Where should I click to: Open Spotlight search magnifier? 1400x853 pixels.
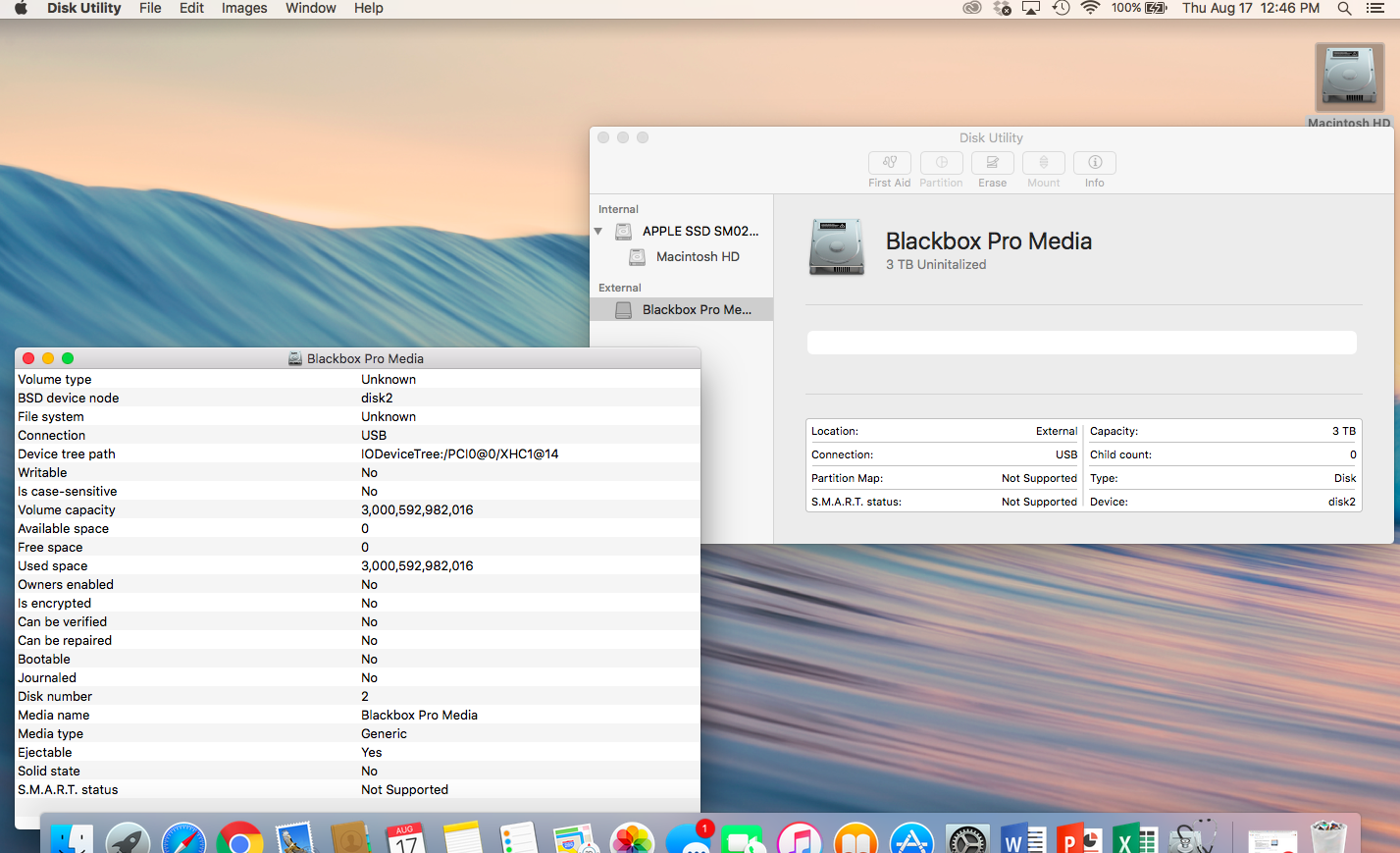click(x=1344, y=8)
